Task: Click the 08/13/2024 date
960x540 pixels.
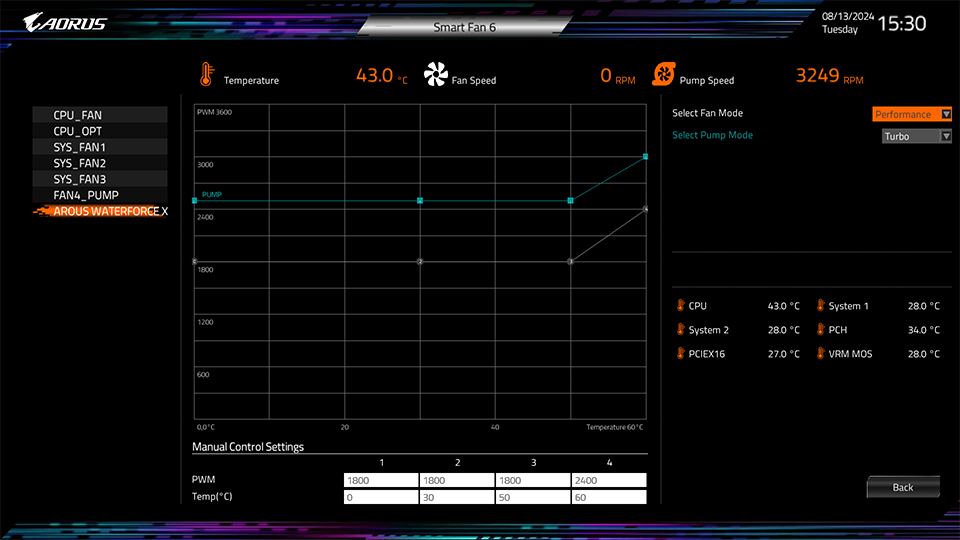Action: pos(848,17)
